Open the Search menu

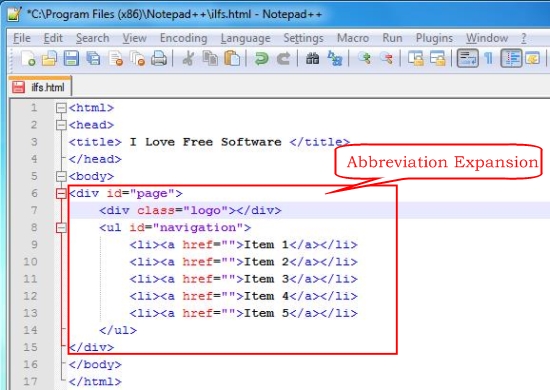point(93,38)
